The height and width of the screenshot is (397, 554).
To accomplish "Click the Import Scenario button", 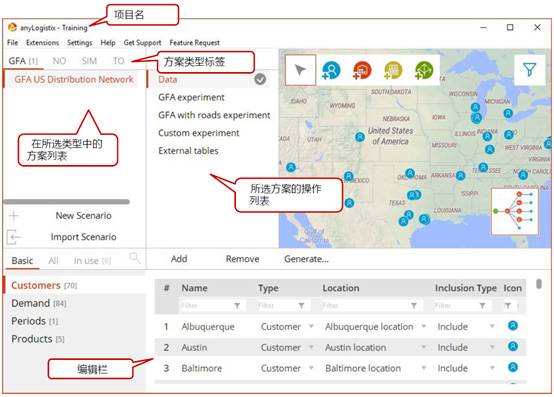I will (83, 237).
